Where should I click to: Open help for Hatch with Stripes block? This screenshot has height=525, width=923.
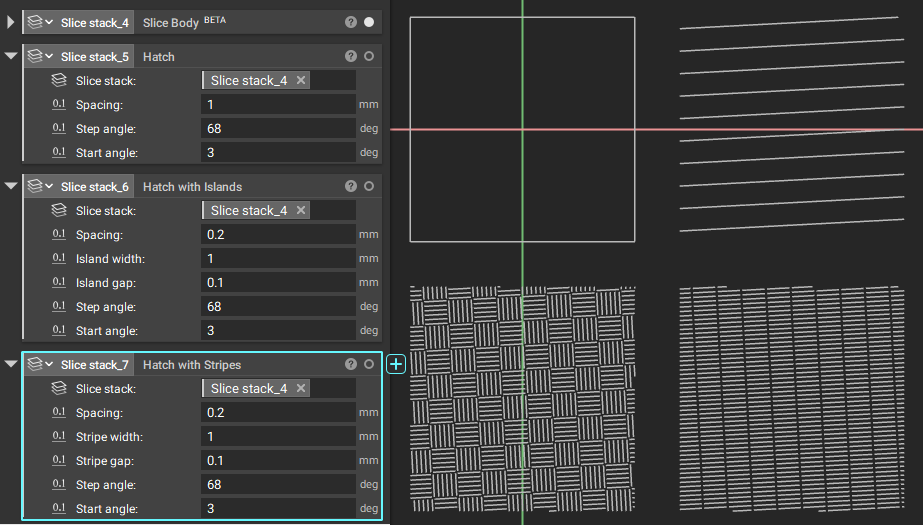(x=351, y=364)
